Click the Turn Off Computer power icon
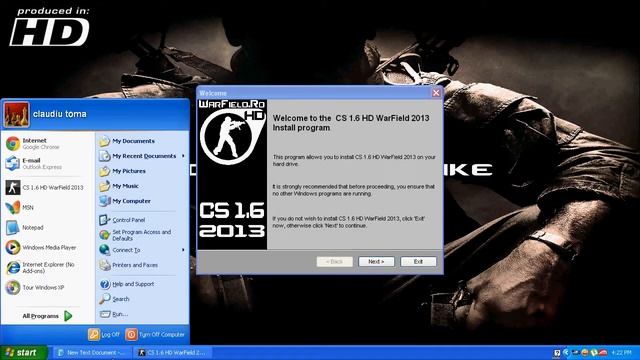This screenshot has height=360, width=640. click(x=131, y=334)
